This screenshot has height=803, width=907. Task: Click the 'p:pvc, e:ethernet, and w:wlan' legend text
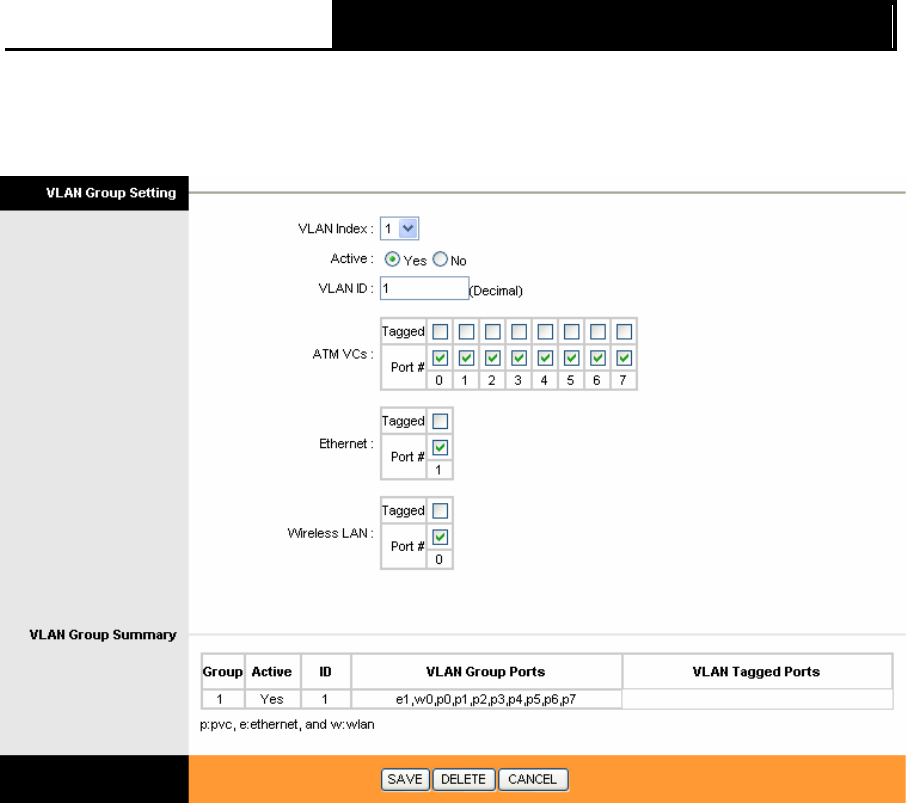click(287, 724)
